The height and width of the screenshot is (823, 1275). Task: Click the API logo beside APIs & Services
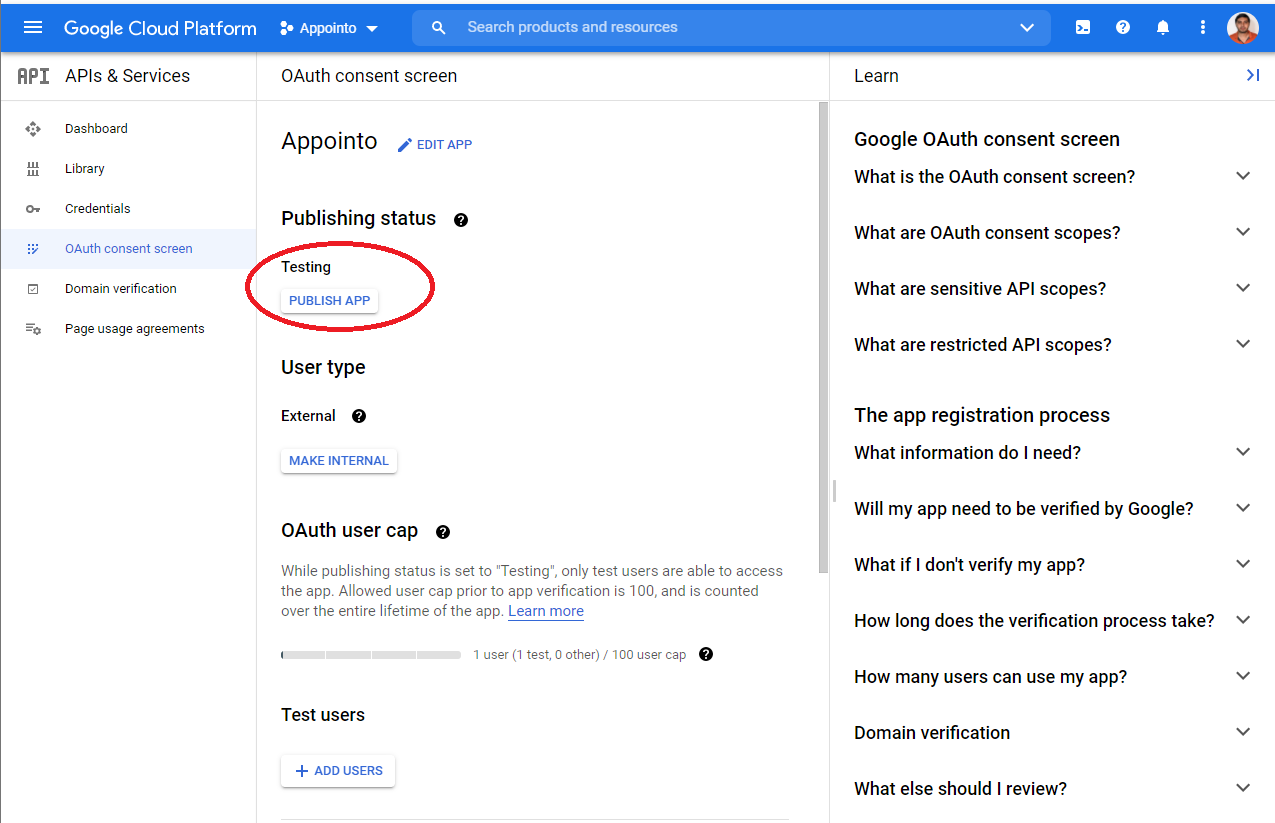[33, 76]
